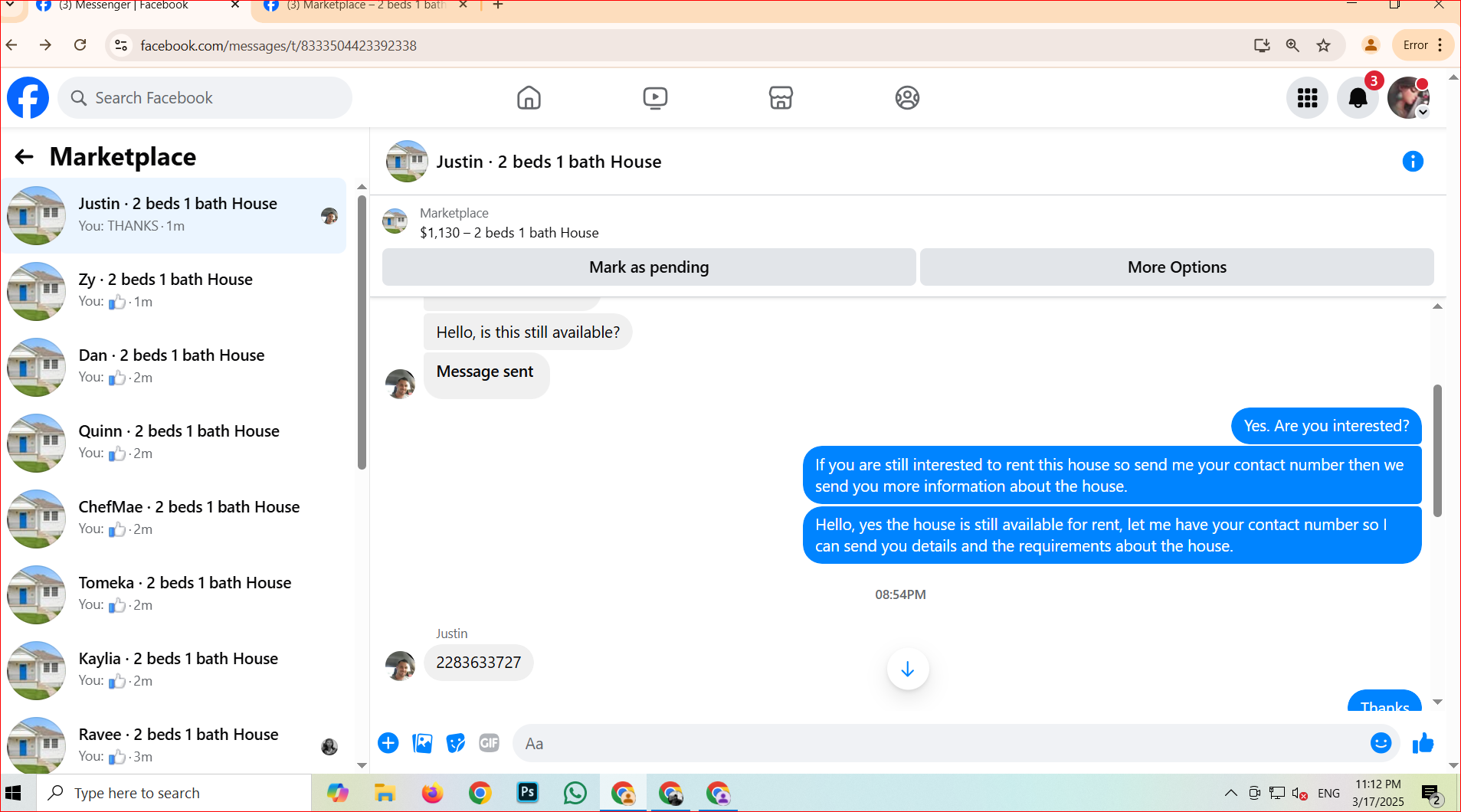This screenshot has width=1461, height=812.
Task: Open Dan's 2 beds 1 bath conversation
Action: [173, 367]
